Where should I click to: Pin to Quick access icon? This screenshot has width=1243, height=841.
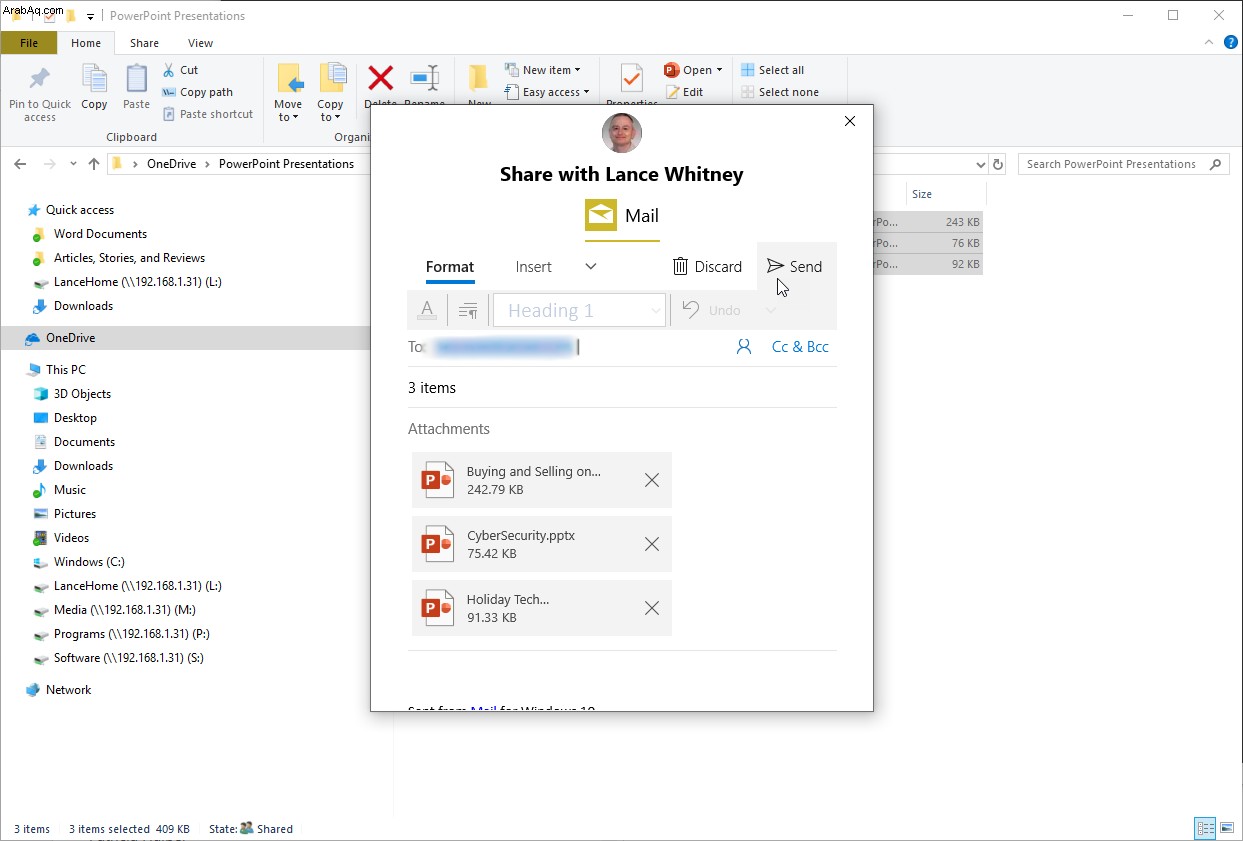point(40,79)
